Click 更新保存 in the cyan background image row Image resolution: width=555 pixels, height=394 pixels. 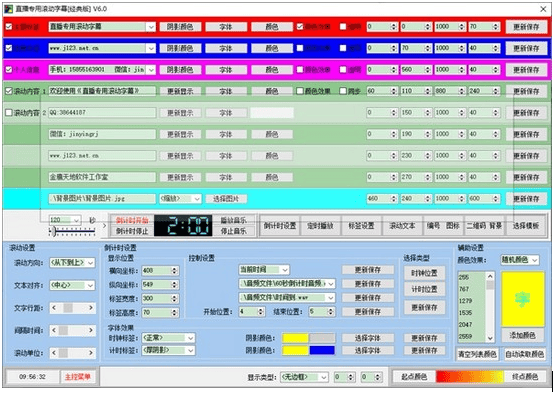tap(526, 199)
